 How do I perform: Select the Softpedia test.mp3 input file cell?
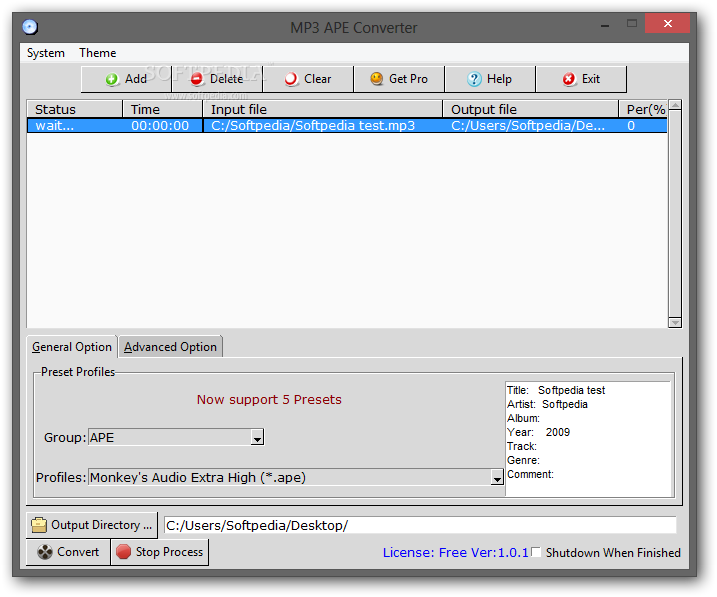(x=322, y=126)
